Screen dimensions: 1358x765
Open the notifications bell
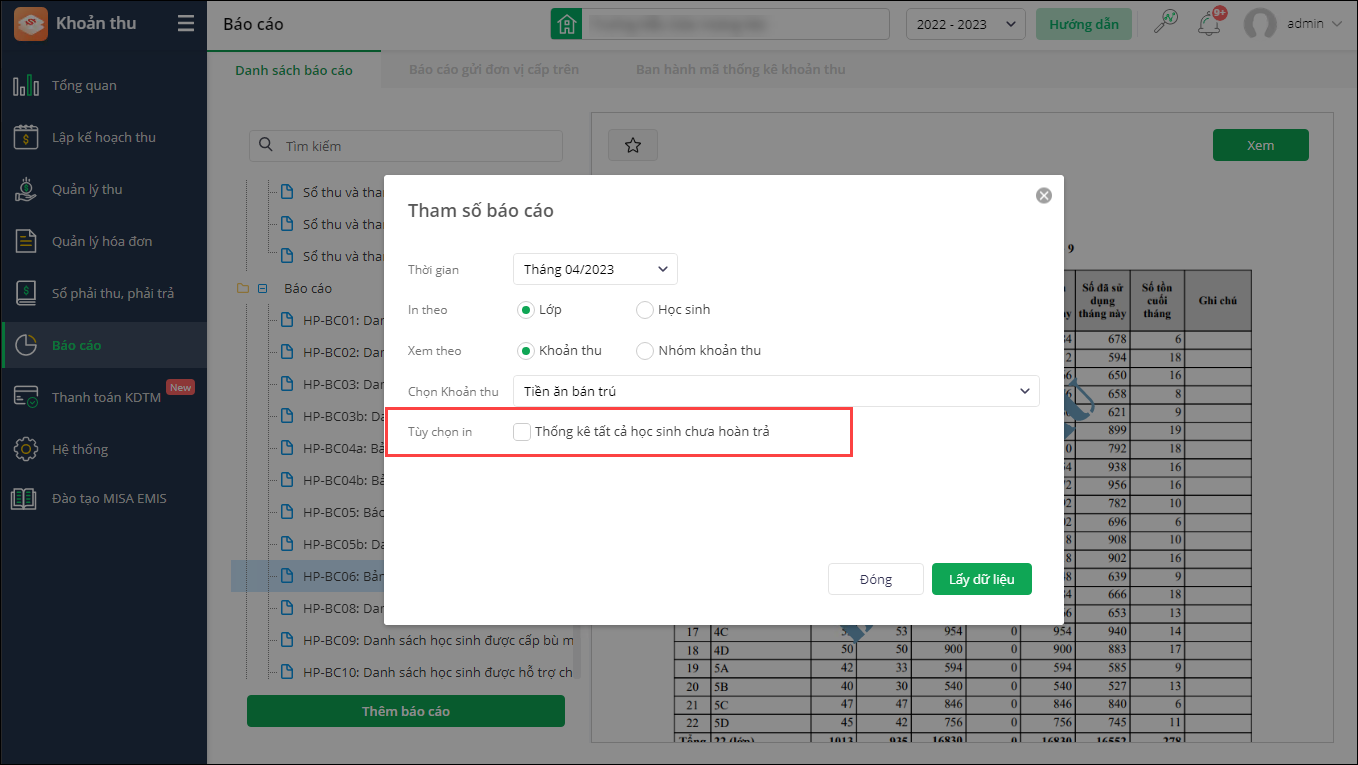[x=1209, y=23]
